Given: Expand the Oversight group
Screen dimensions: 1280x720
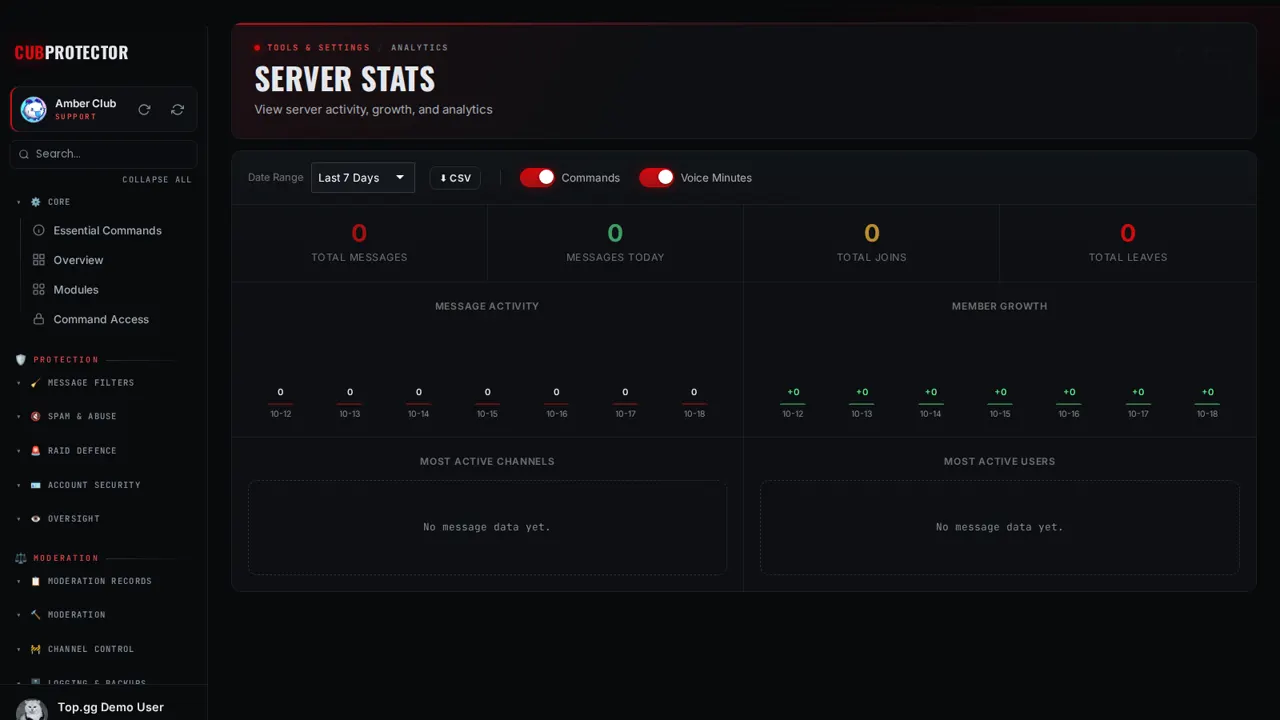Looking at the screenshot, I should click(x=19, y=519).
